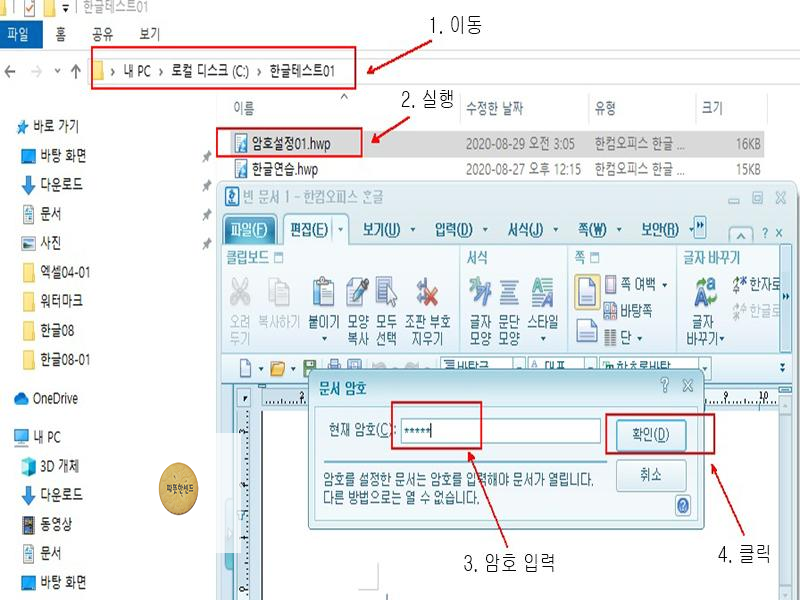Image resolution: width=800 pixels, height=600 pixels.
Task: Click the question mark in dialog title bar
Action: (664, 385)
